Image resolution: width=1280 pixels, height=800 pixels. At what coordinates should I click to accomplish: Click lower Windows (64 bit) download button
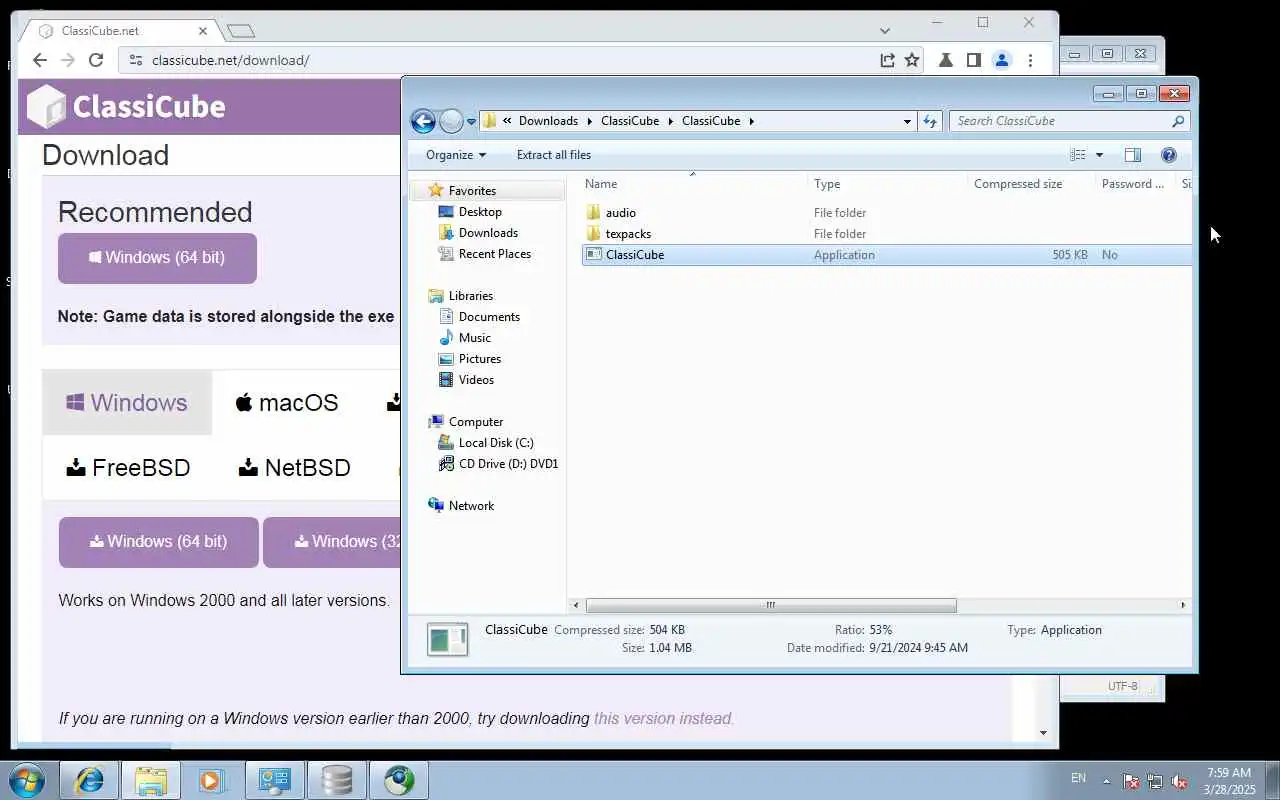coord(158,542)
